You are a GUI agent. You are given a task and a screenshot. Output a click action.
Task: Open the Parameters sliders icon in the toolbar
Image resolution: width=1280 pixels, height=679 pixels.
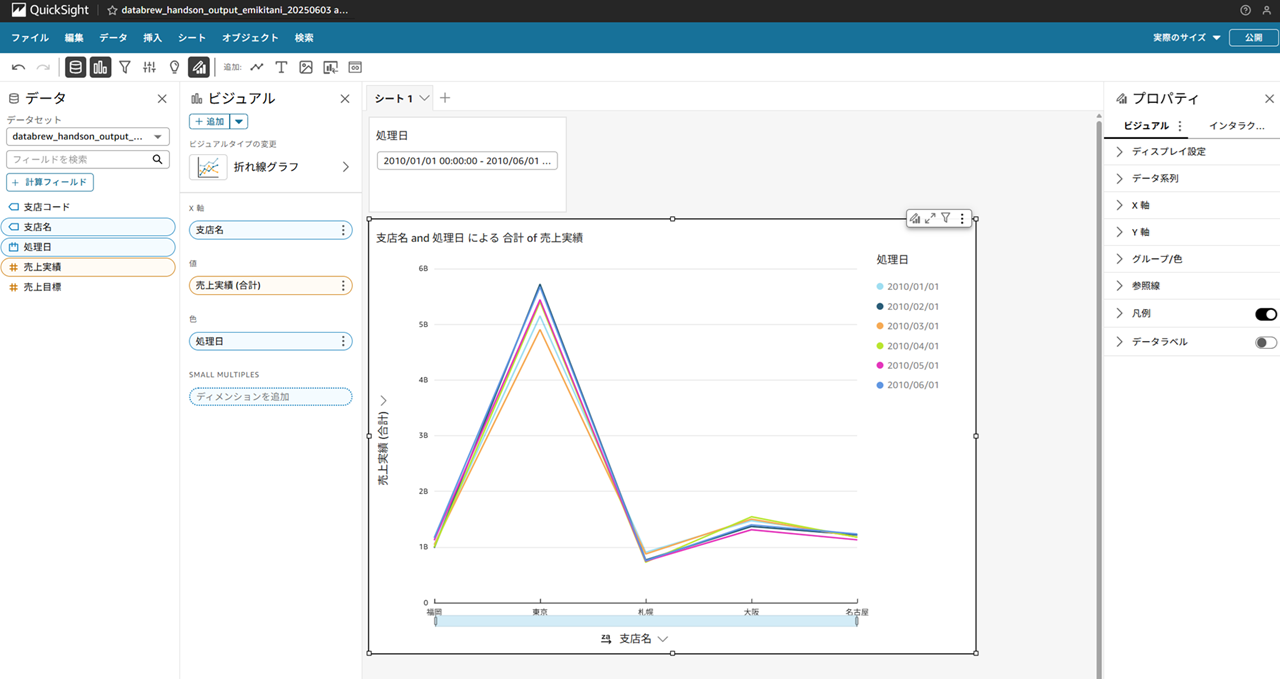[x=150, y=67]
